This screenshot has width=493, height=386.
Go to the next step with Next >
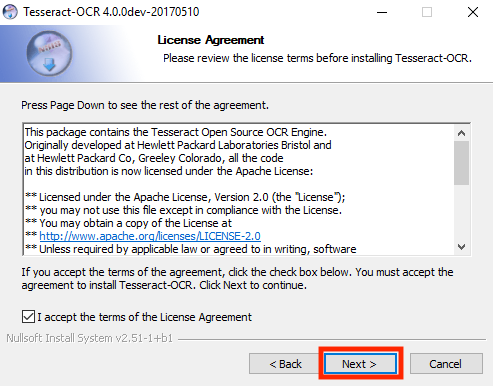359,364
